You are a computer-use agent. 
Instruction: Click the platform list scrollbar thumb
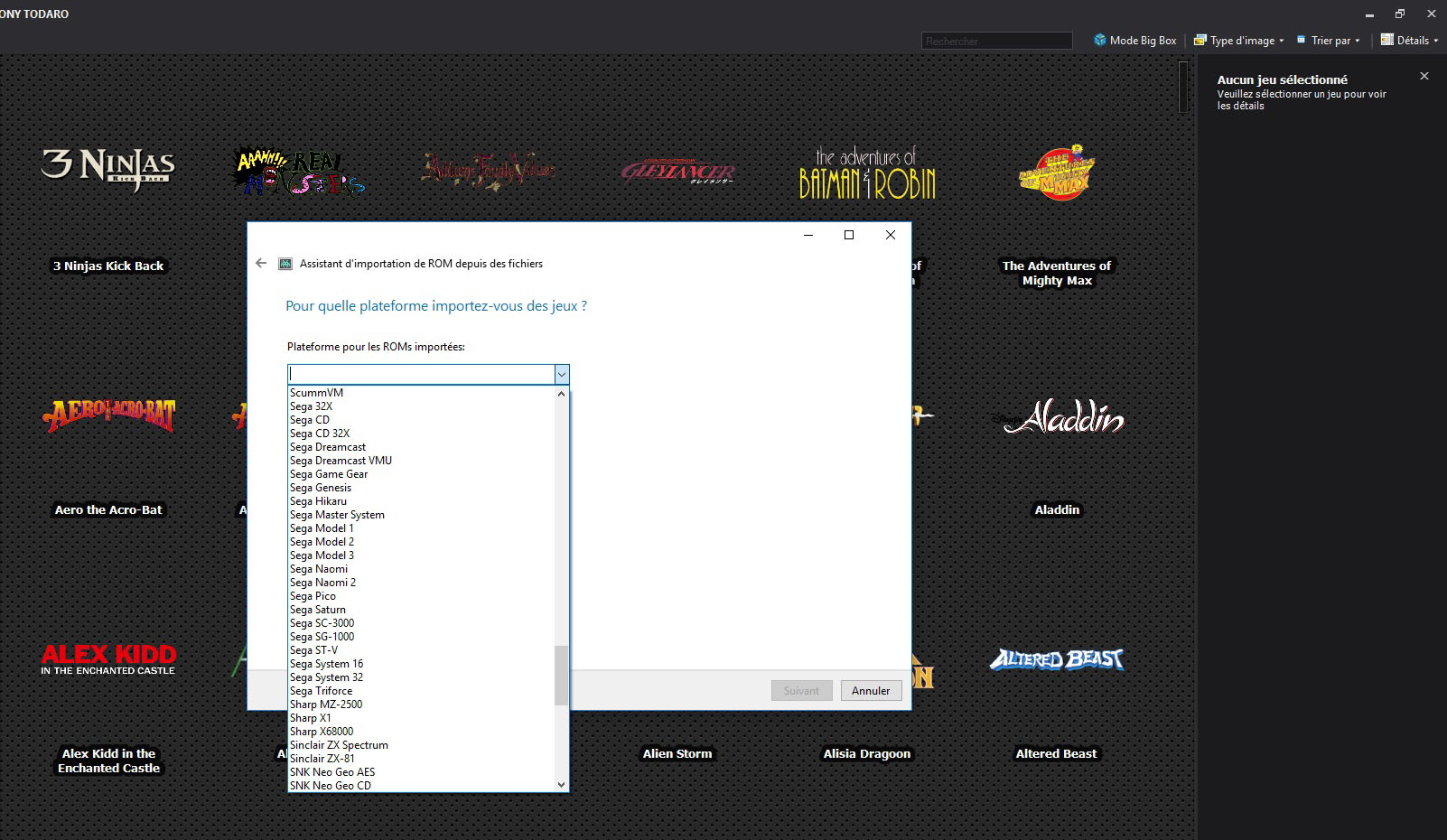click(562, 675)
